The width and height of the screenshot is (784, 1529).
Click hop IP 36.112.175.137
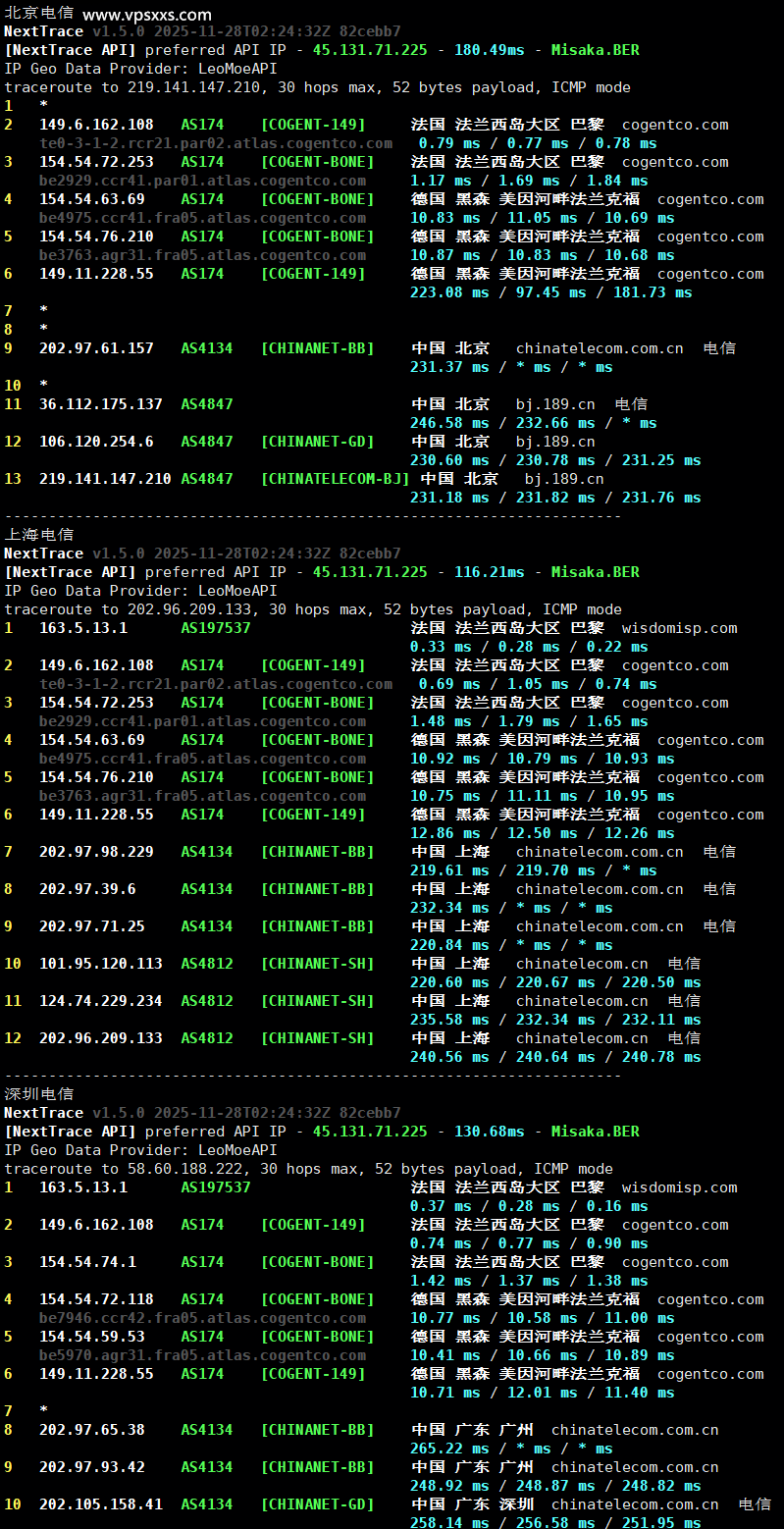point(101,404)
